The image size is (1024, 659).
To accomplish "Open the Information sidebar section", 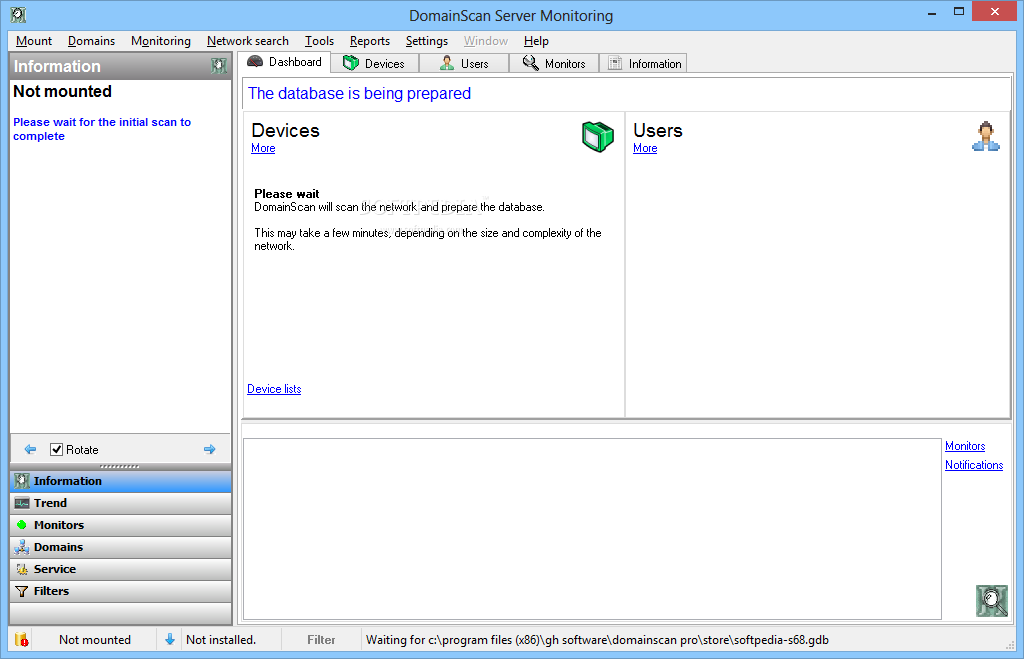I will coord(120,481).
